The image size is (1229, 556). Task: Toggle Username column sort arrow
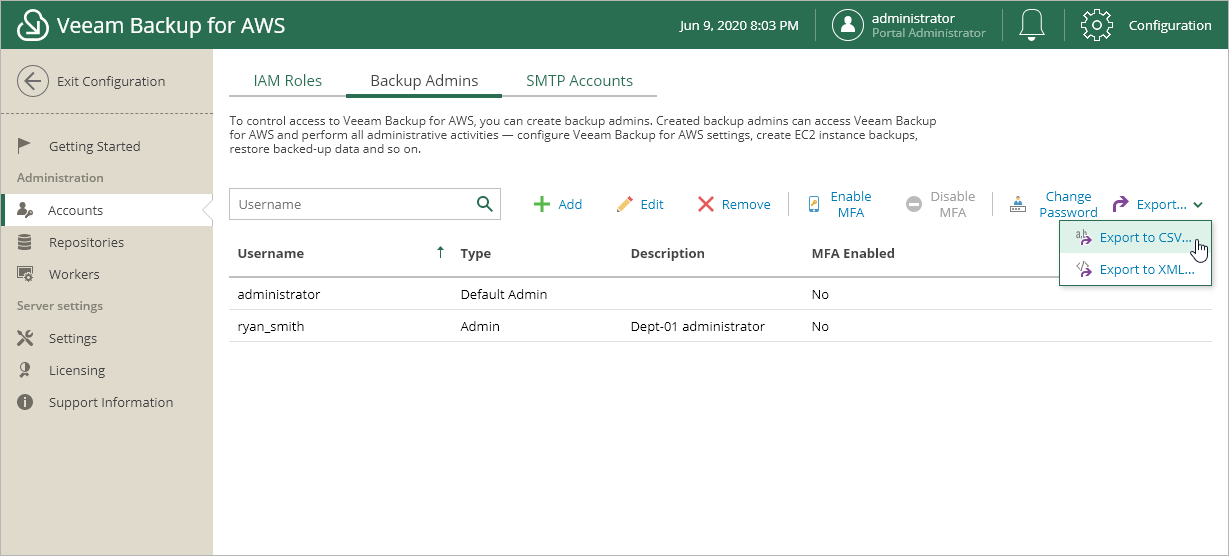(440, 253)
